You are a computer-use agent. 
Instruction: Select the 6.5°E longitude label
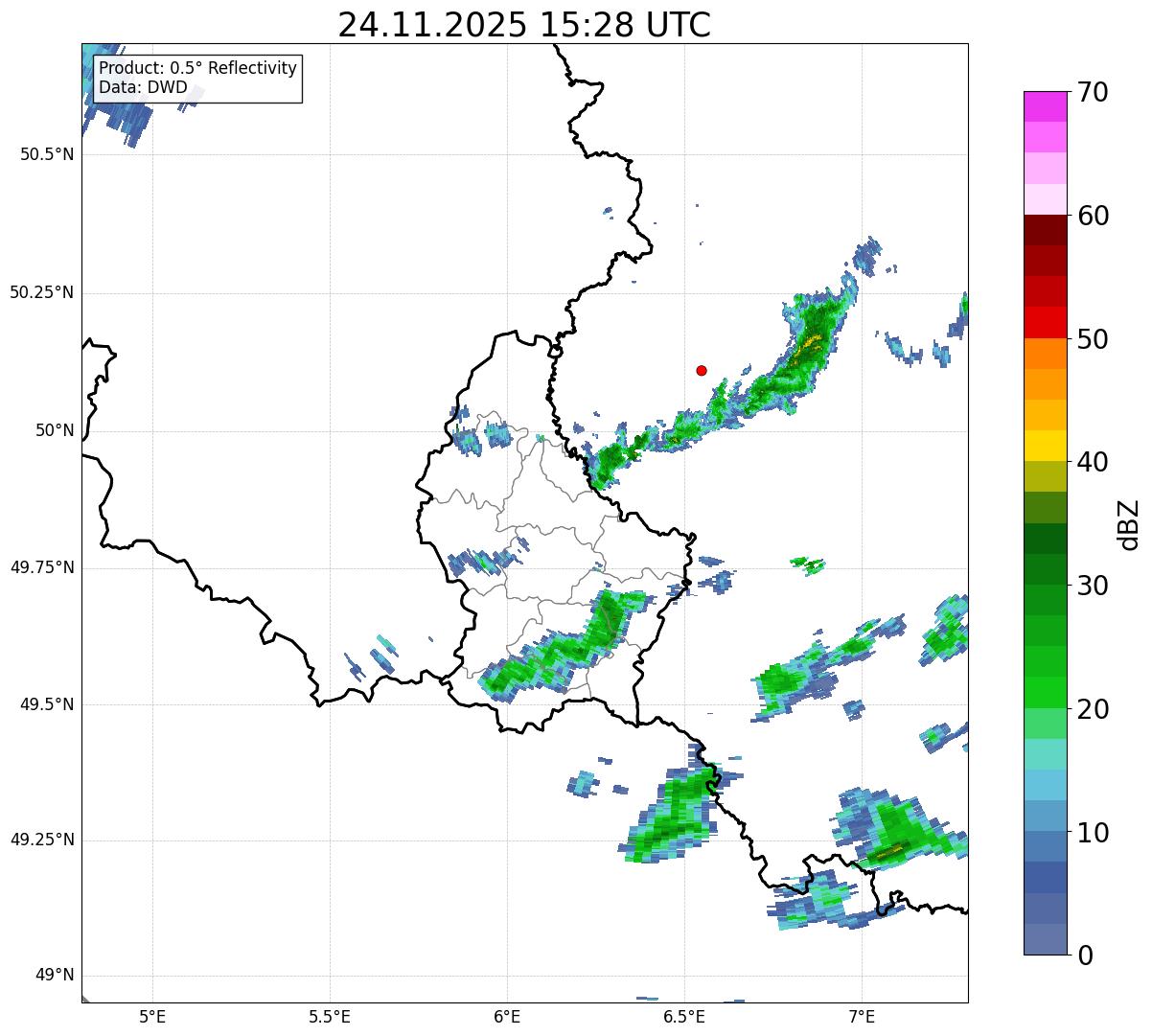point(684,1016)
